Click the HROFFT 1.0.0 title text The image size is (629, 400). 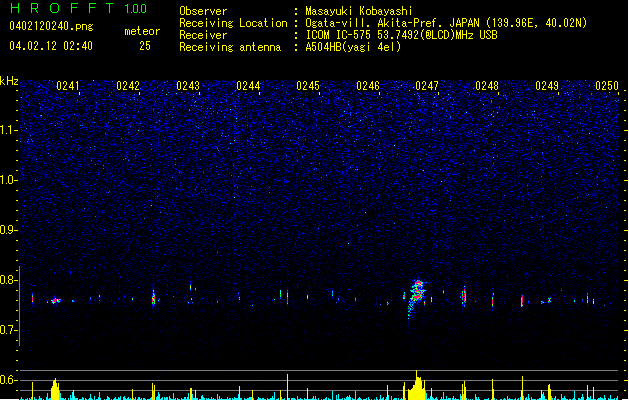click(79, 8)
